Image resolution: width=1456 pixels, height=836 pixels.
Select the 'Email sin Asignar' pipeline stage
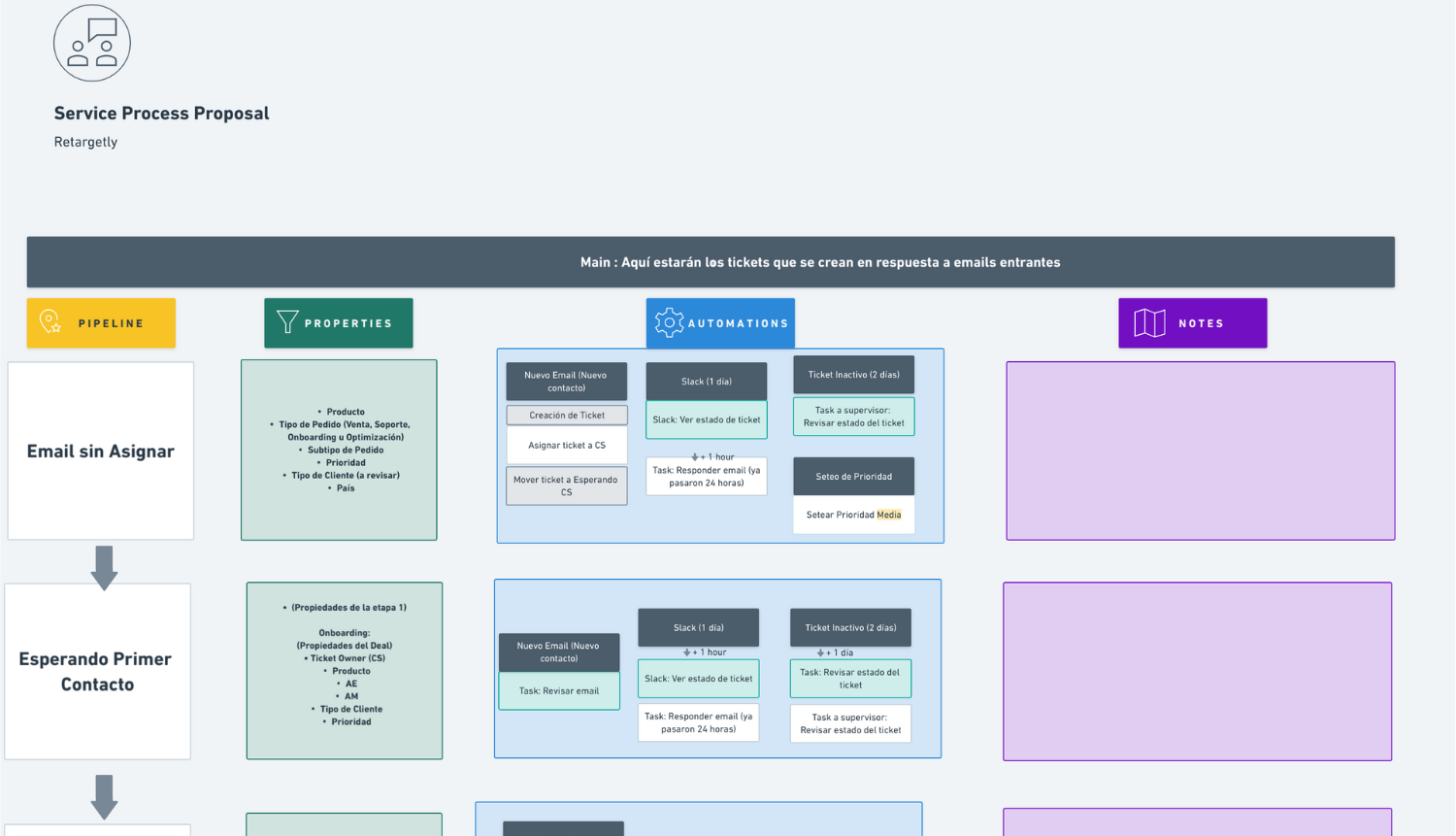100,451
